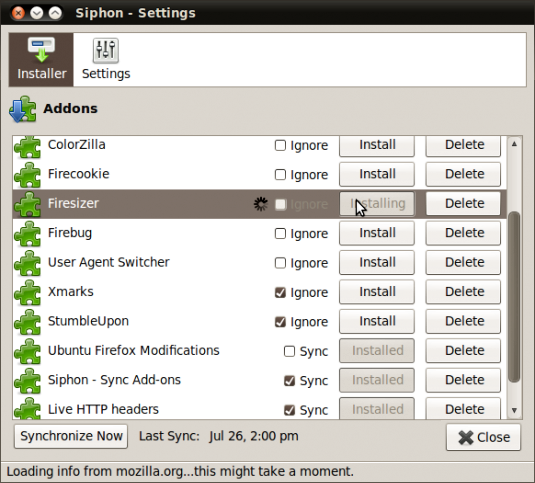Click the Firebug puzzle piece icon

tap(27, 234)
